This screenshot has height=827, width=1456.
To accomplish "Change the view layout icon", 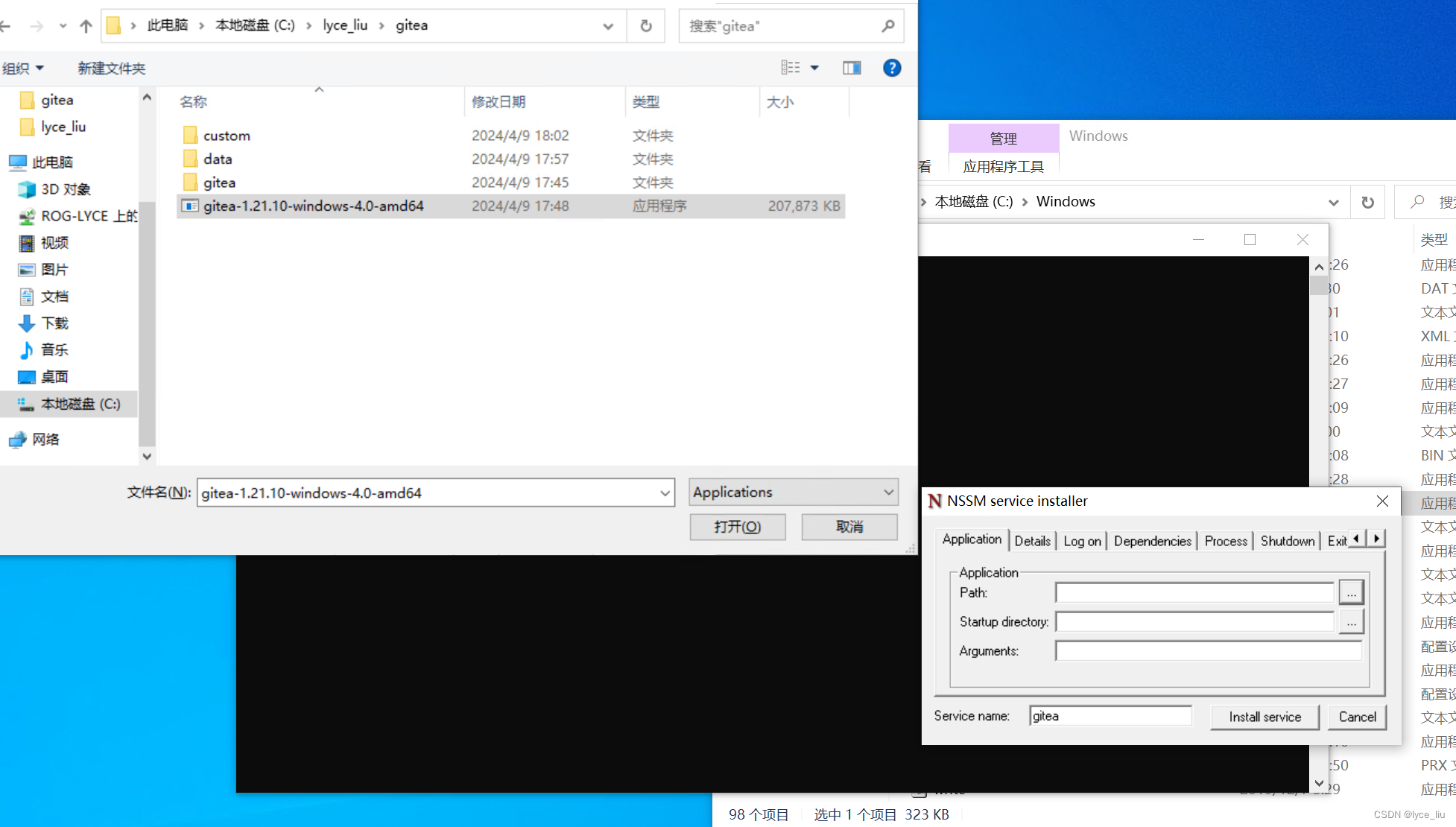I will pyautogui.click(x=791, y=68).
